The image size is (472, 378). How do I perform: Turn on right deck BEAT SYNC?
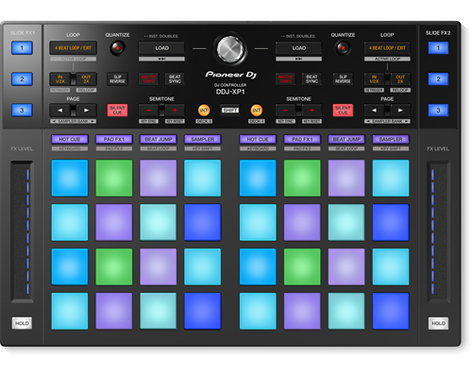click(x=312, y=79)
